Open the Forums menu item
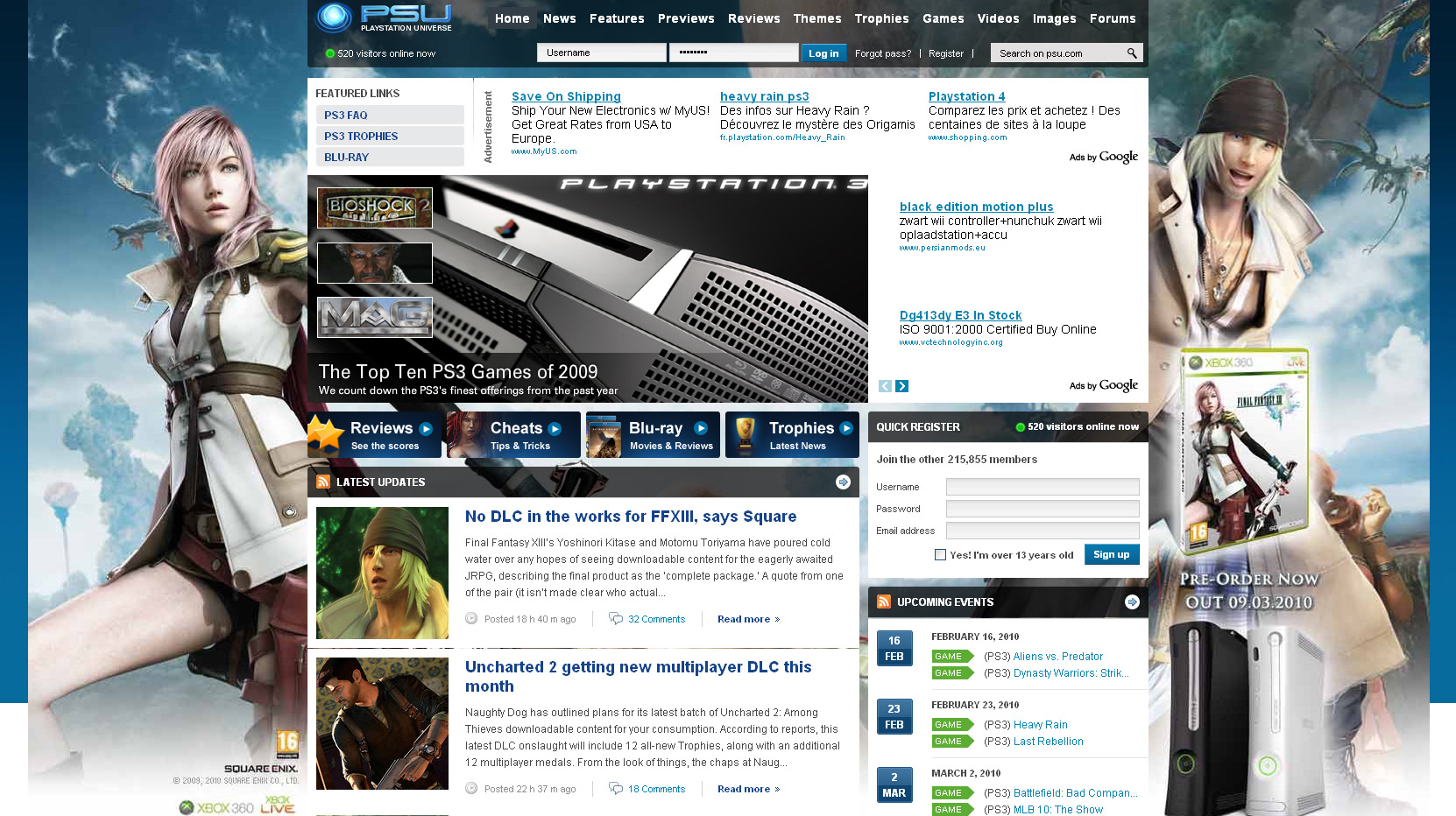Viewport: 1456px width, 816px height. tap(1113, 18)
